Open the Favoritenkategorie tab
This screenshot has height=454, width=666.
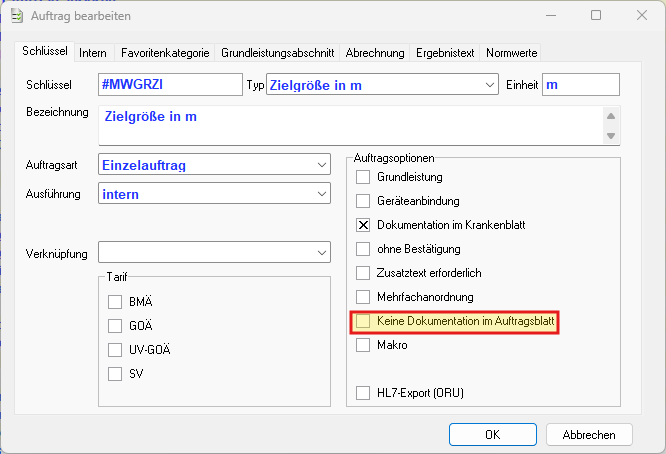pos(165,52)
